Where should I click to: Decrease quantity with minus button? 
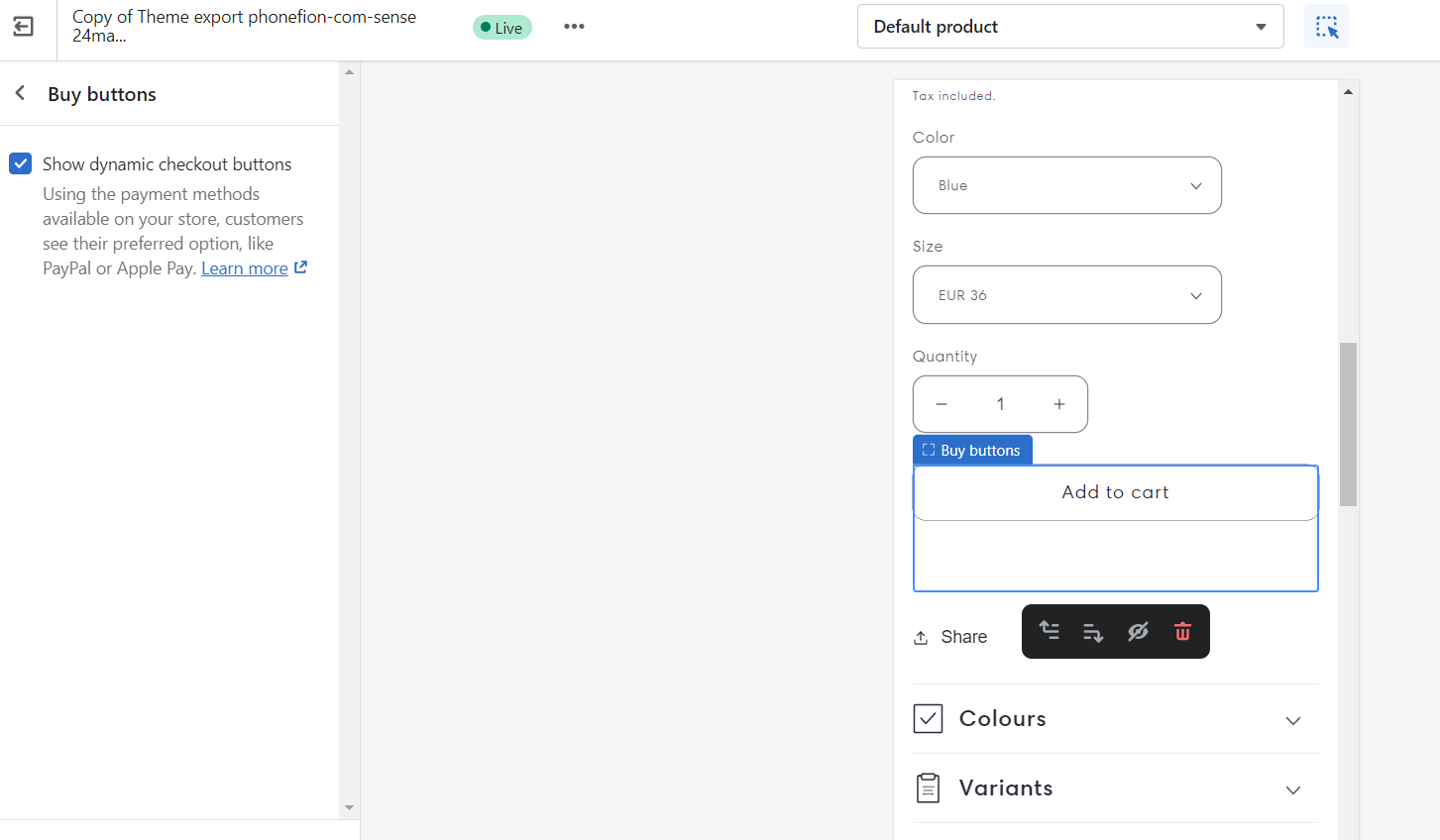pyautogui.click(x=942, y=404)
